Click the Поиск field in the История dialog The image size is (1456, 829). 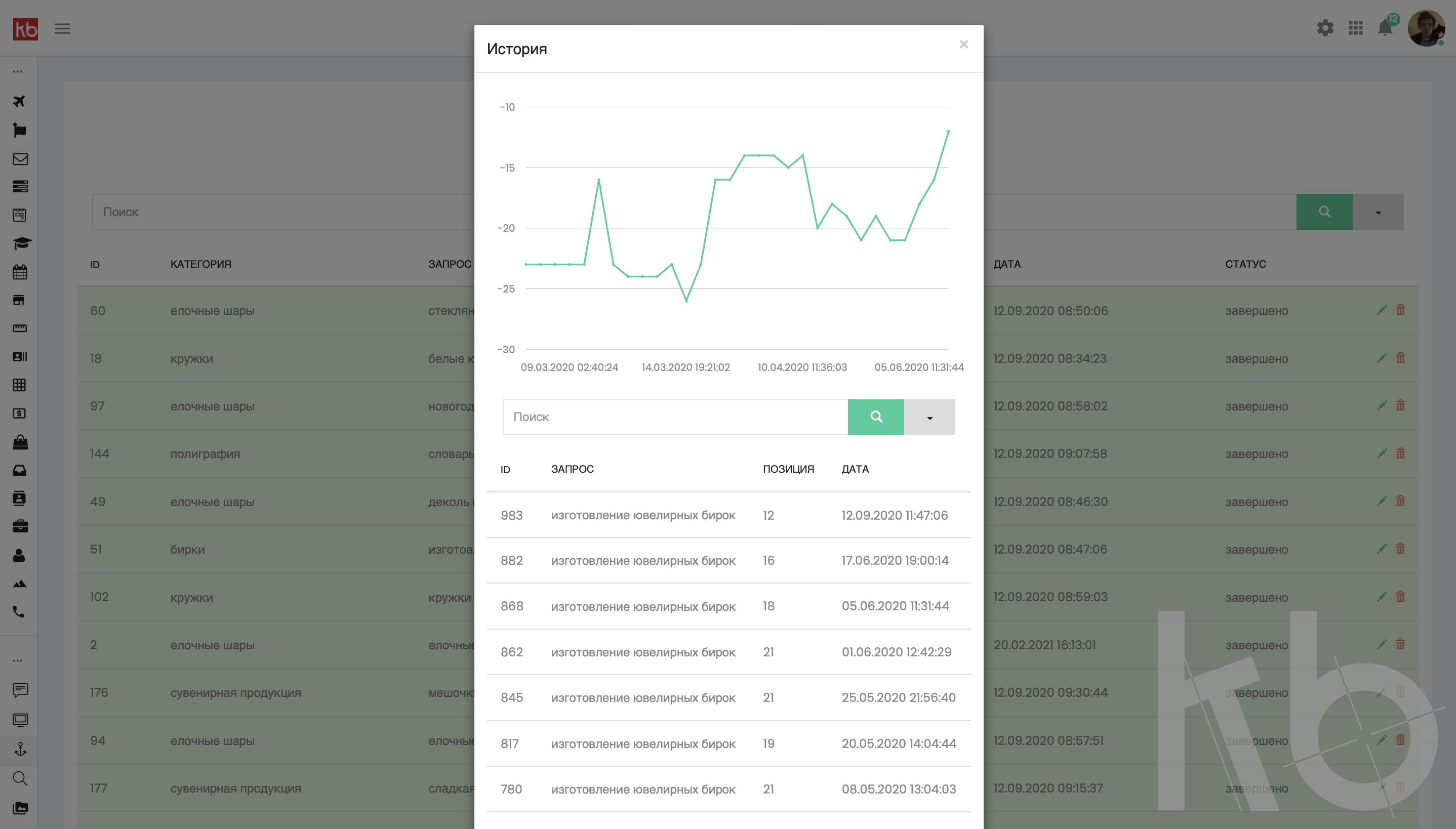coord(675,418)
